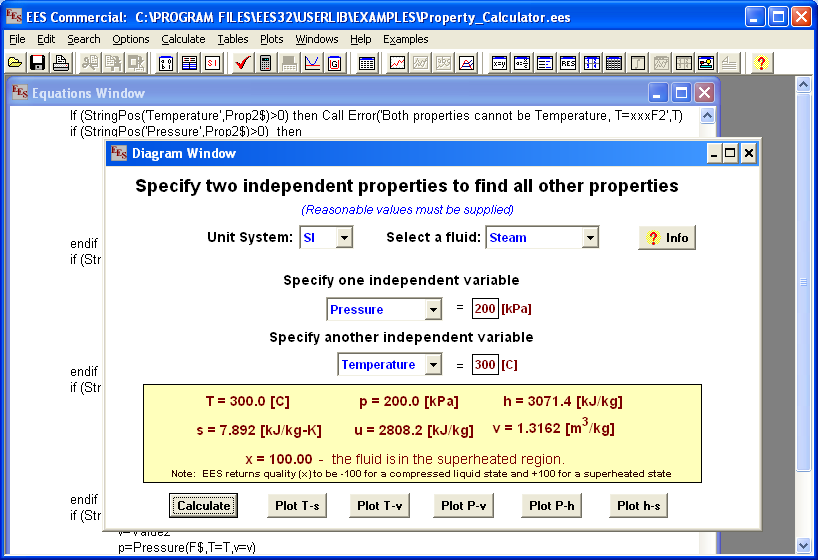This screenshot has width=818, height=560.
Task: Click the Plot T-s button
Action: pyautogui.click(x=297, y=506)
